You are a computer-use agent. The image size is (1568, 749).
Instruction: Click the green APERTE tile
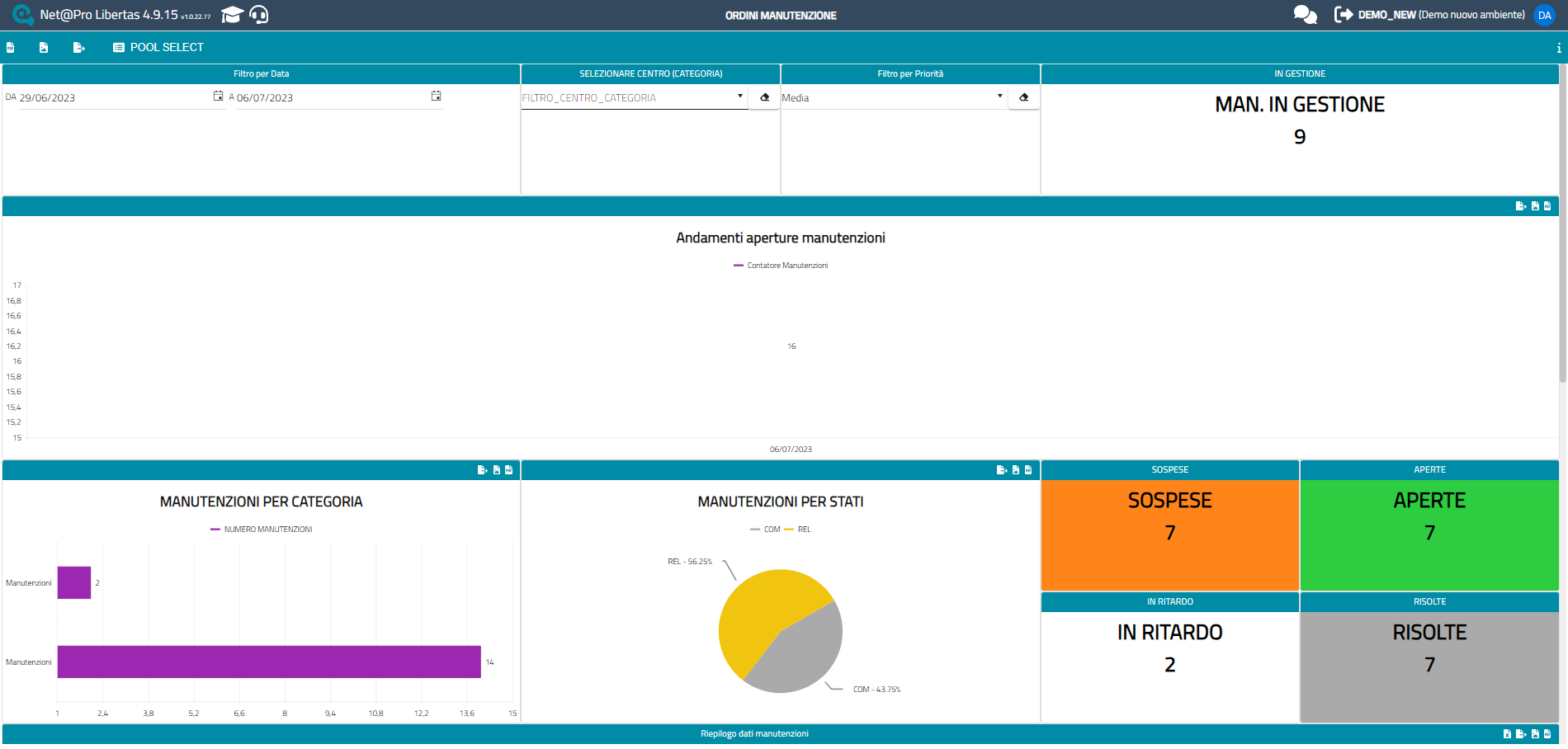point(1429,535)
